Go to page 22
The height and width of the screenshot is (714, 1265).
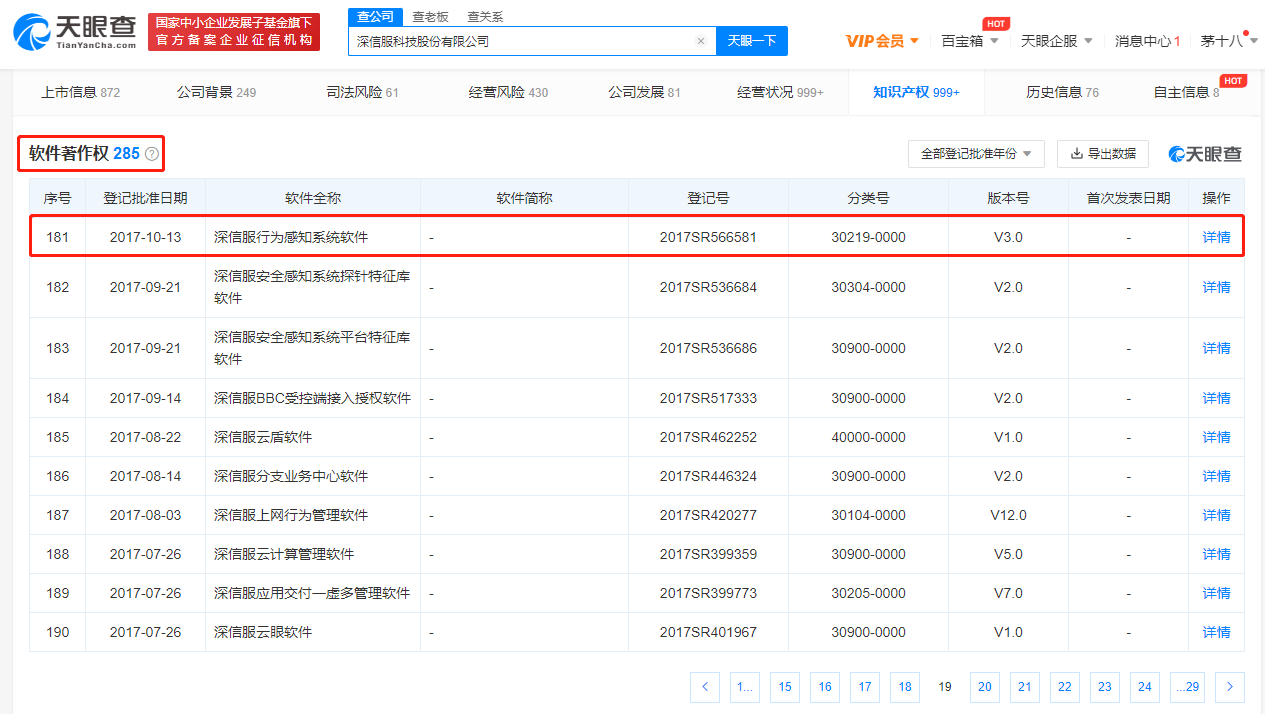click(x=1065, y=686)
